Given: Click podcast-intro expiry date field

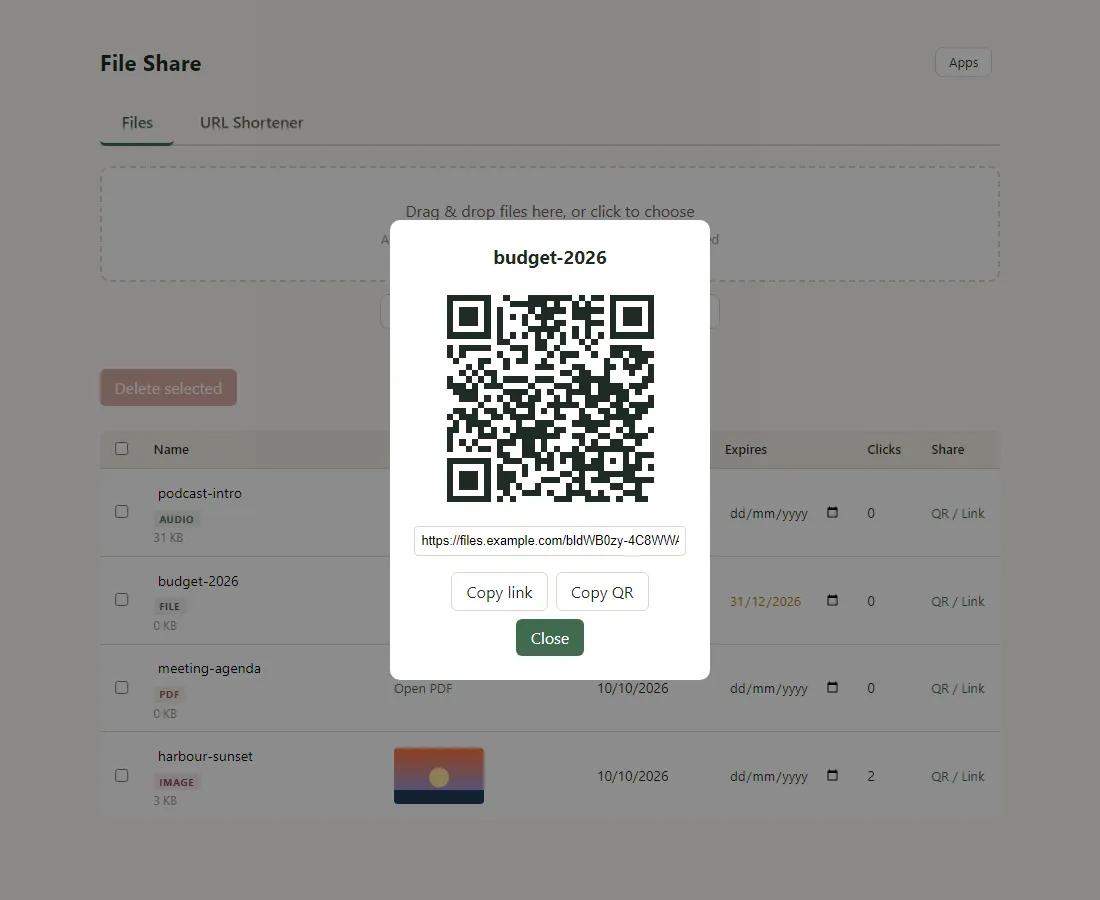Looking at the screenshot, I should [784, 513].
